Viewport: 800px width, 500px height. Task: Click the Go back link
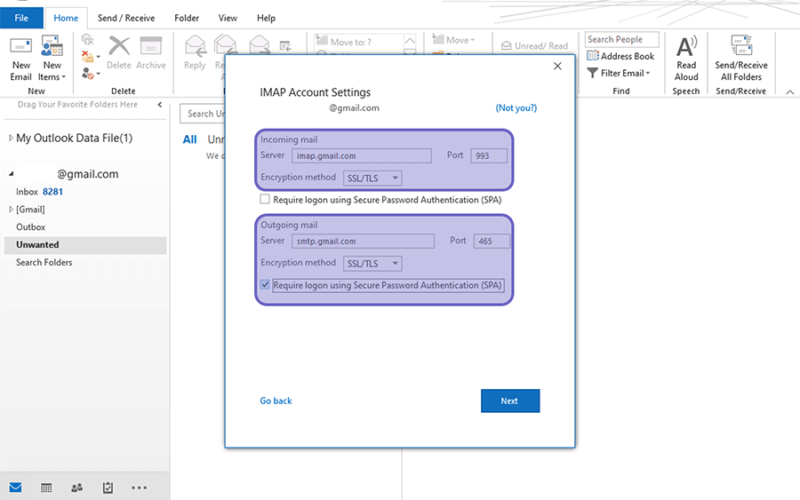[x=276, y=401]
